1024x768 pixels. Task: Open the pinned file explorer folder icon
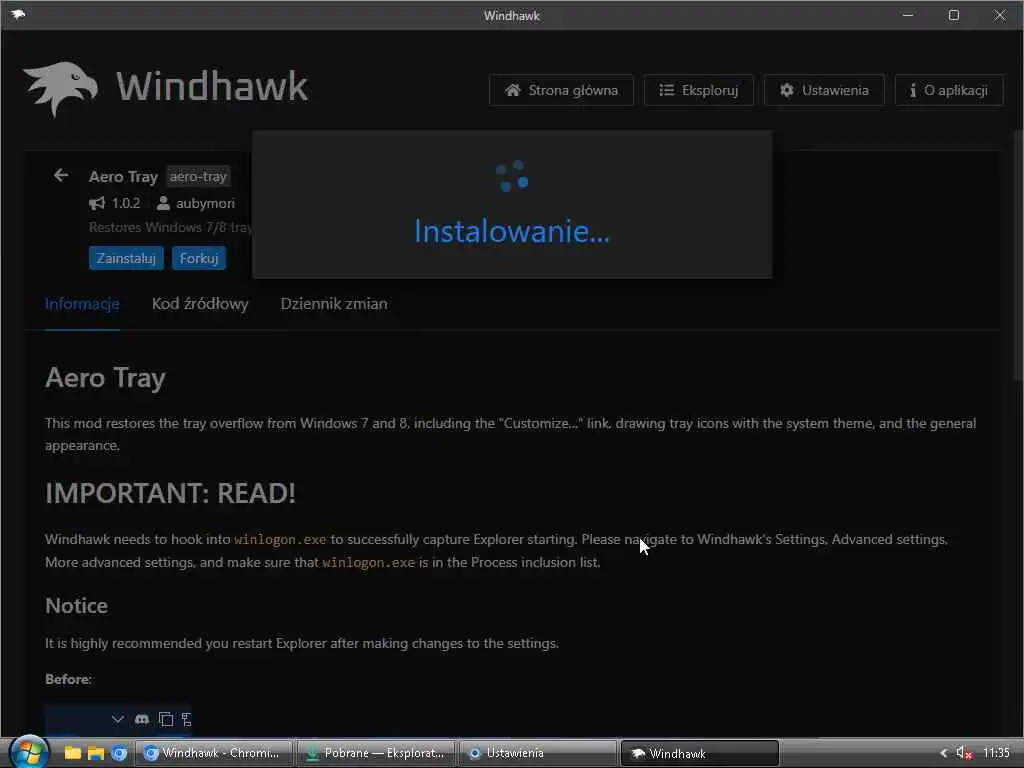72,753
